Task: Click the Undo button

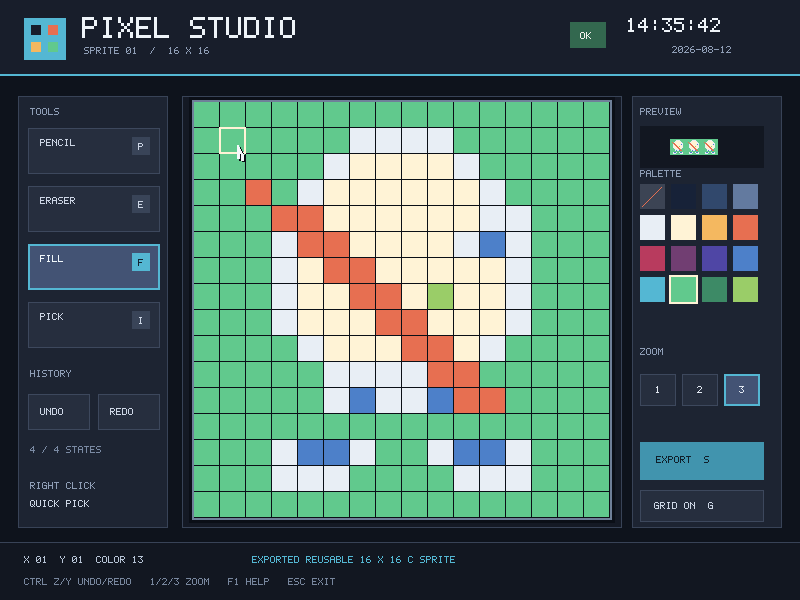Action: coord(59,412)
